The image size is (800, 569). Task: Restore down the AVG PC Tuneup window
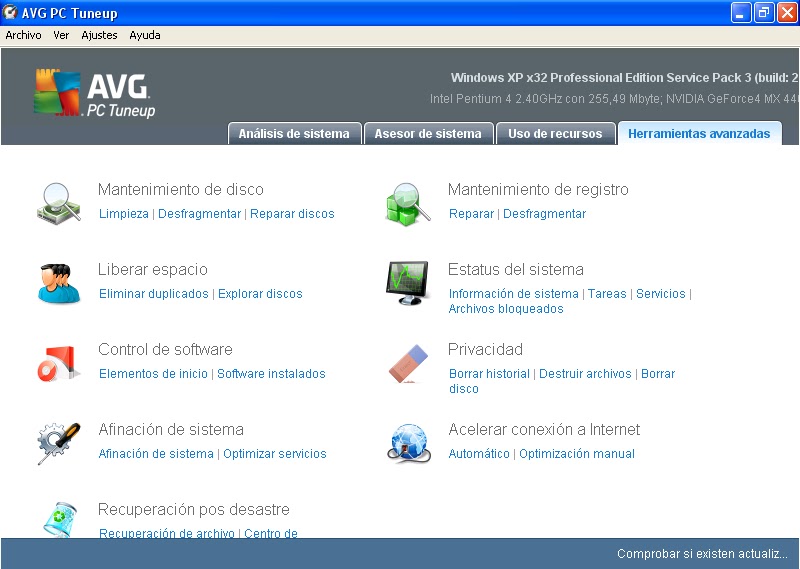click(764, 13)
